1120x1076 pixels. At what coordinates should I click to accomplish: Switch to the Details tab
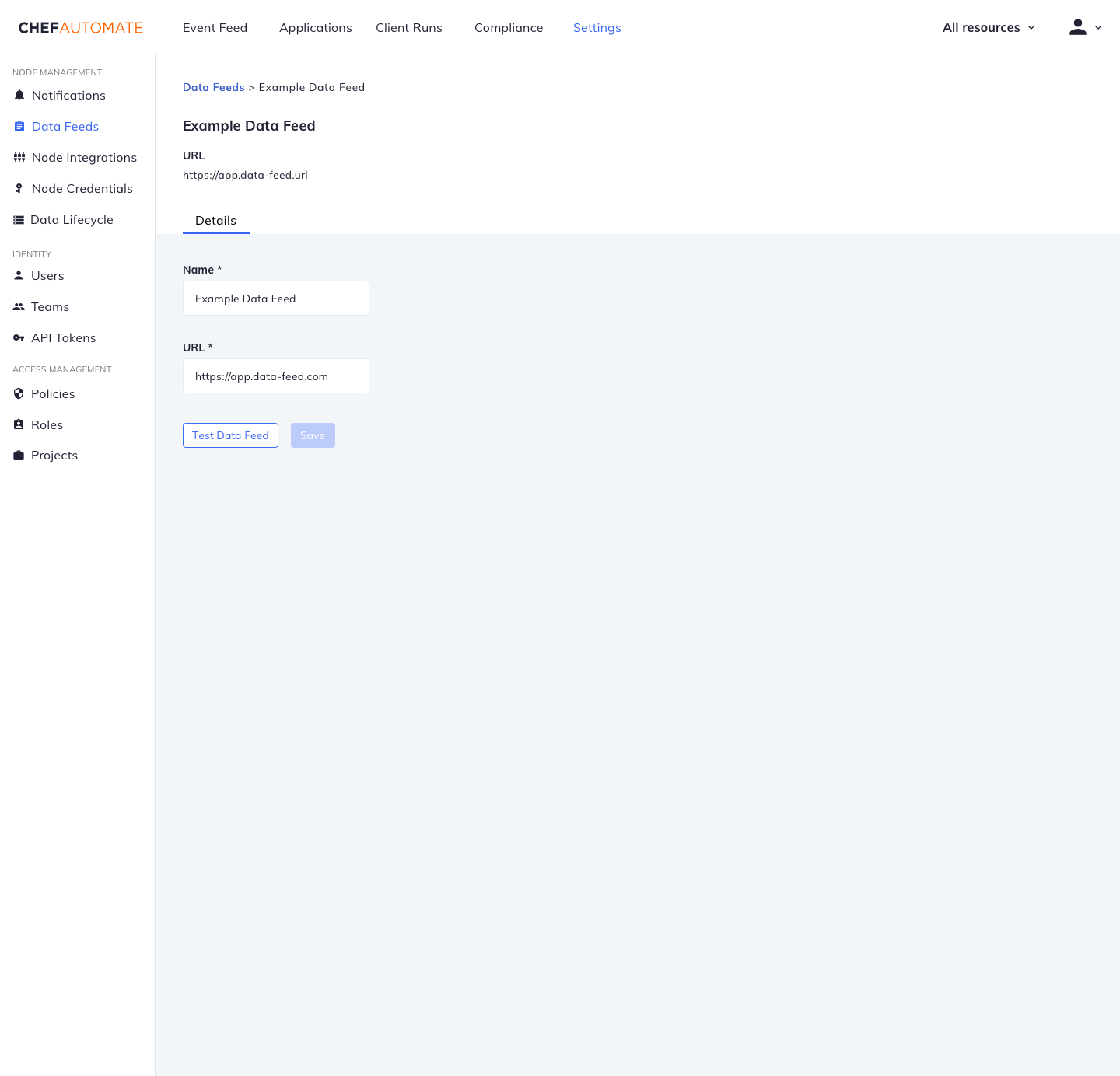click(215, 221)
